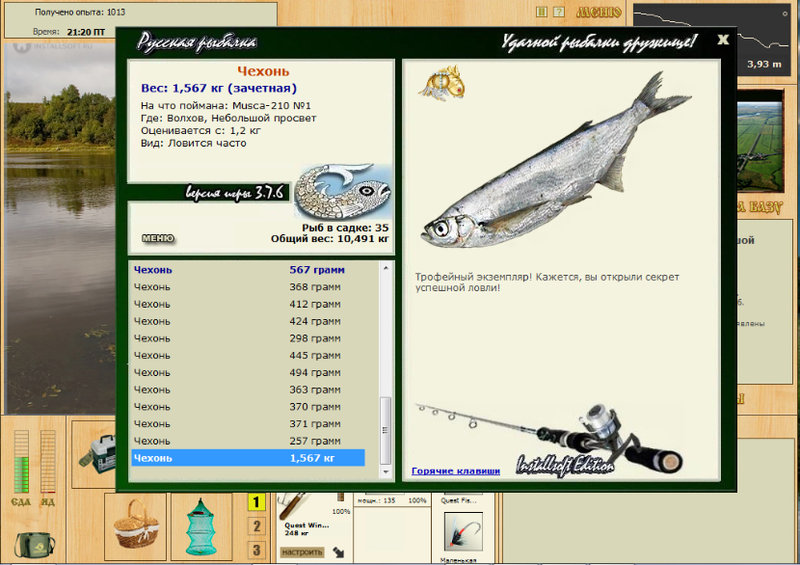The image size is (800, 565).
Task: Select the Чехонь 1,567 кг list entry
Action: (248, 458)
